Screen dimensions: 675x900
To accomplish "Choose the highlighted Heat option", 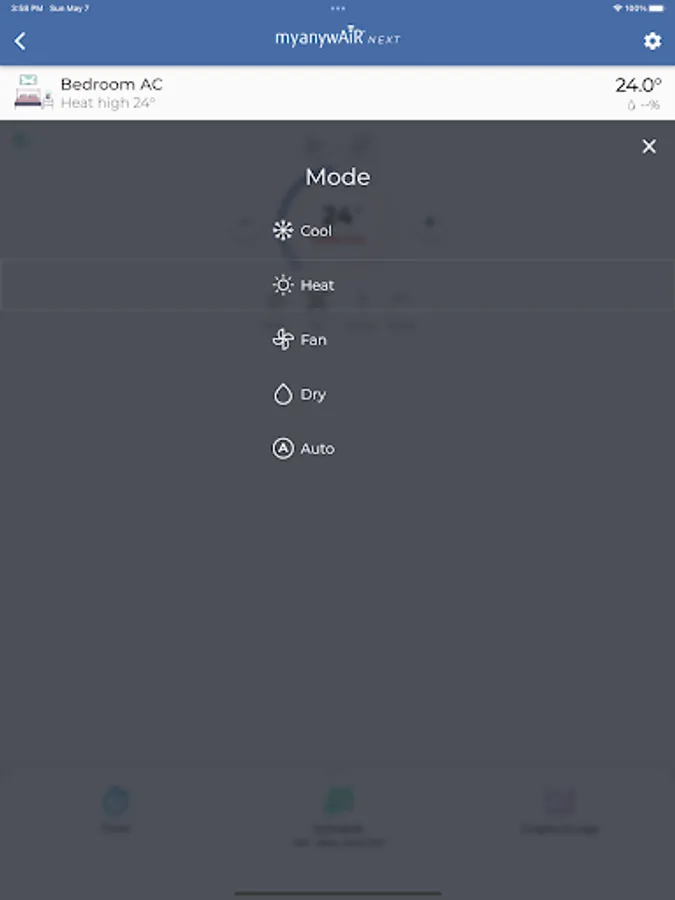I will click(338, 285).
